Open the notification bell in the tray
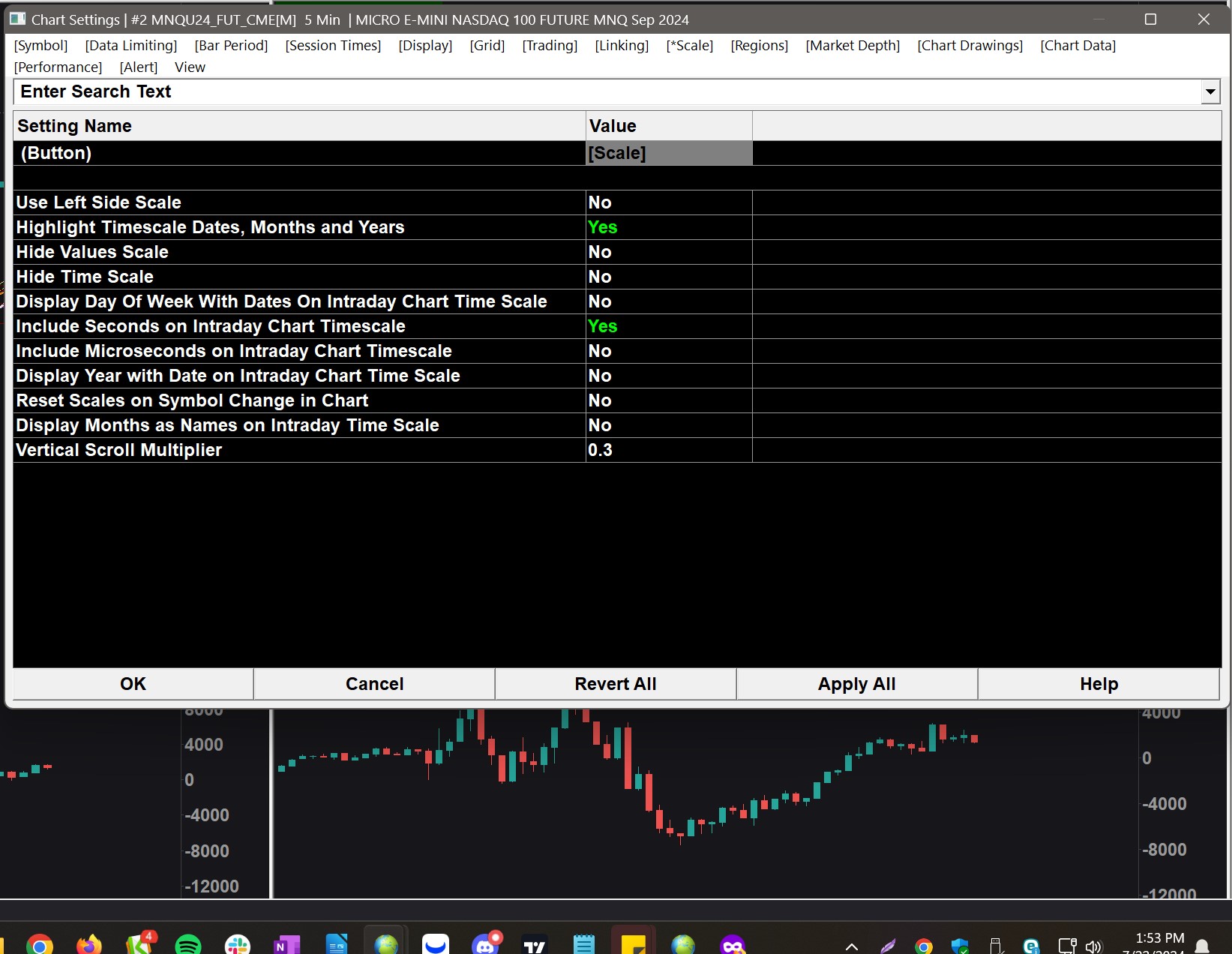The image size is (1232, 954). pos(1202,946)
